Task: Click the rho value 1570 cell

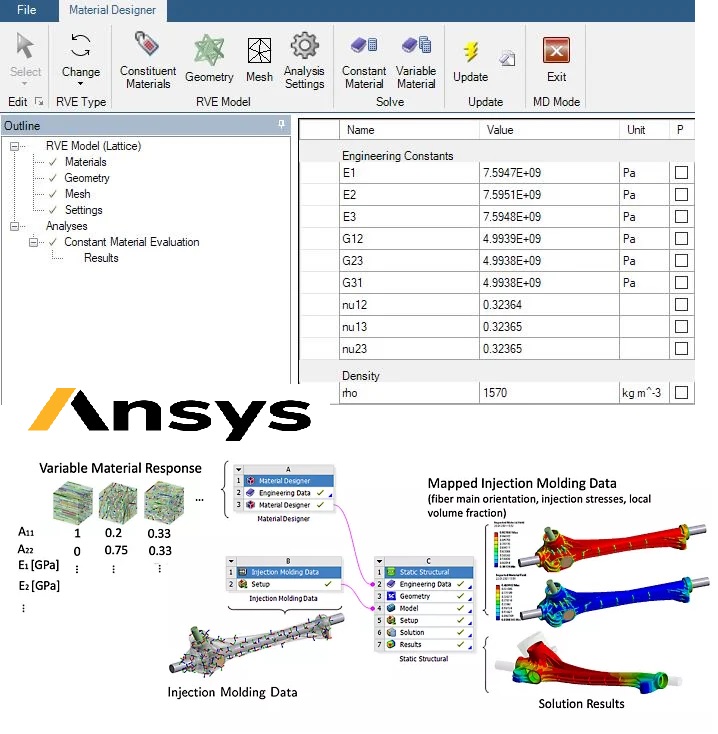Action: pos(549,393)
